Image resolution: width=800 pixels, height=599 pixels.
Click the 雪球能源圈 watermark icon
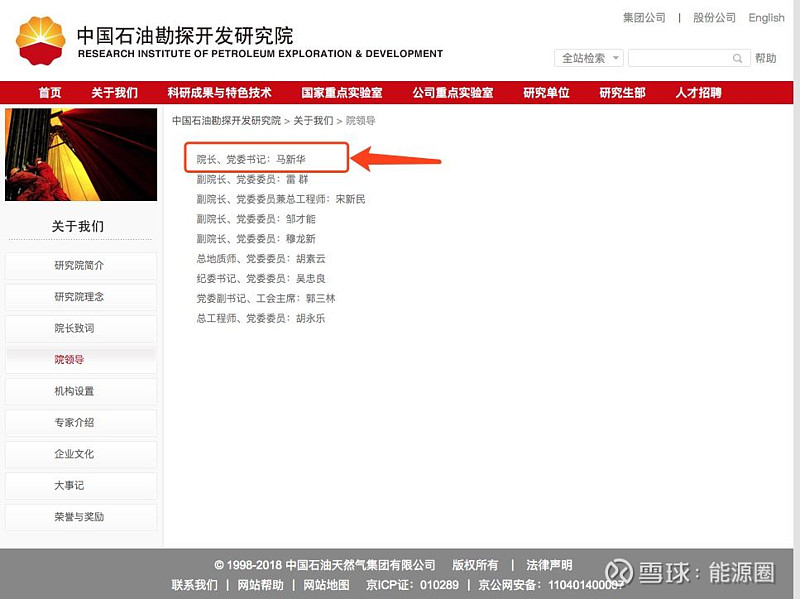(x=620, y=570)
